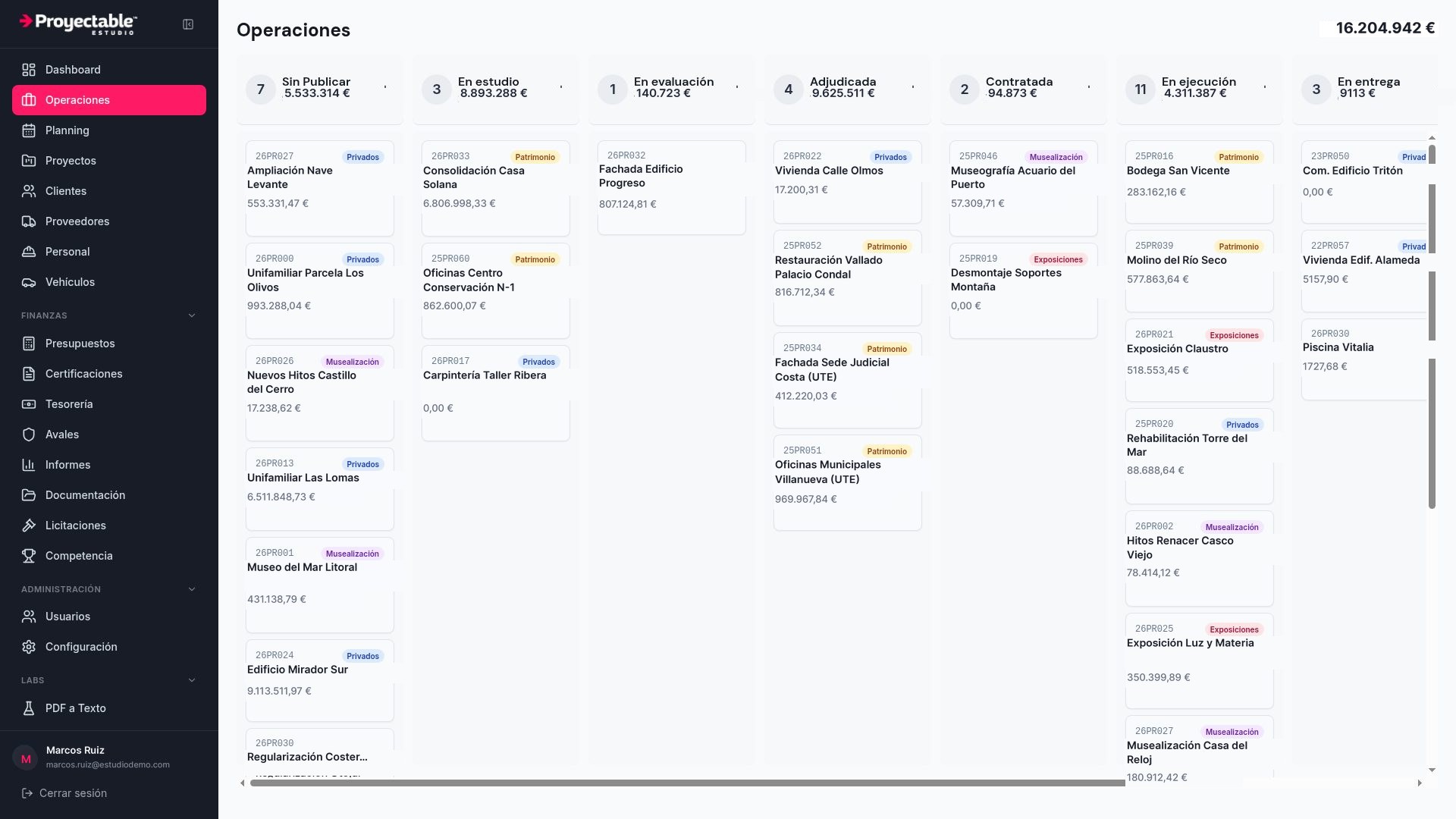Open the Vehiculos car icon

click(x=29, y=282)
